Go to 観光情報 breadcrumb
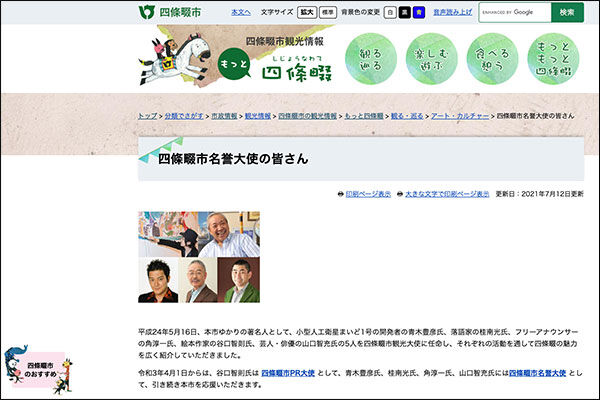 258,116
